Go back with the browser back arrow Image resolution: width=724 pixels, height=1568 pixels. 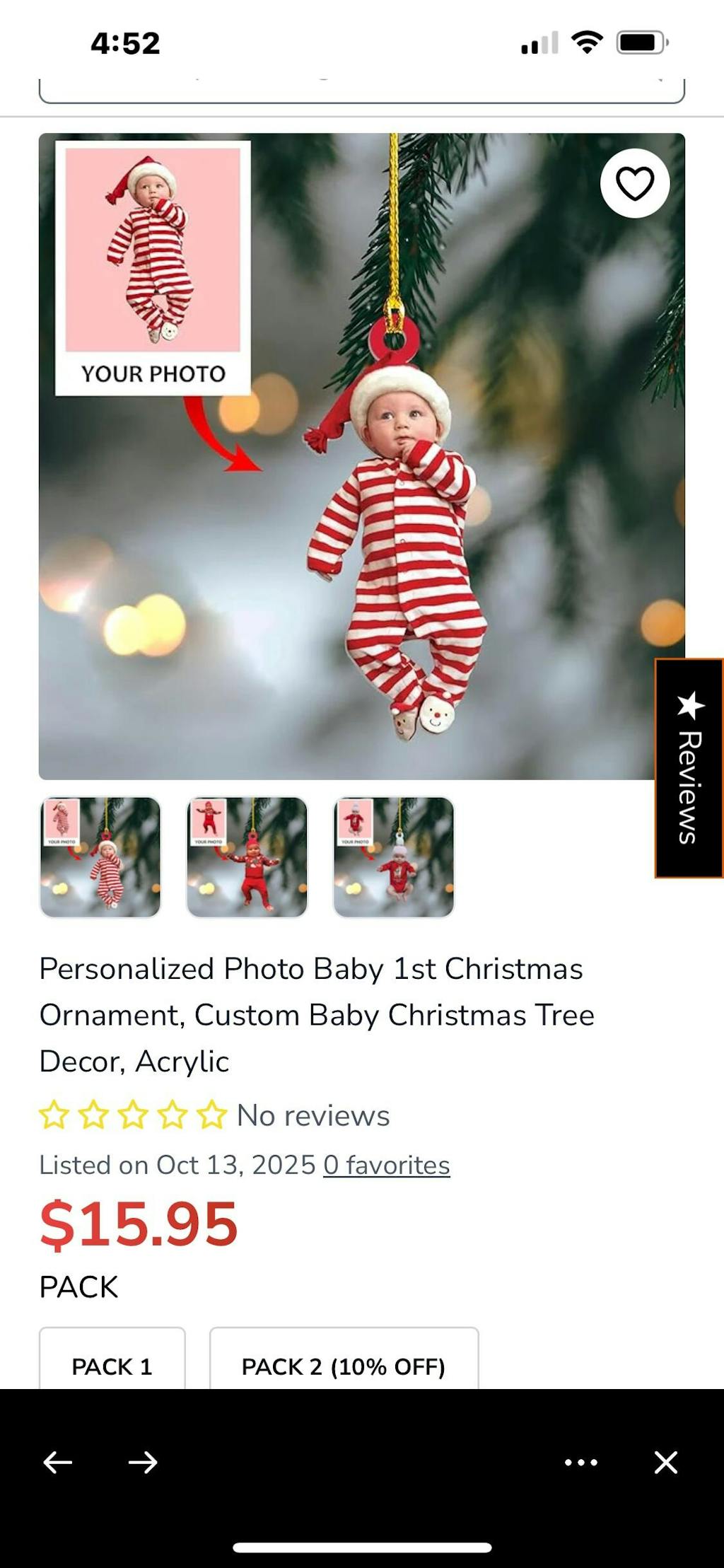click(58, 1462)
